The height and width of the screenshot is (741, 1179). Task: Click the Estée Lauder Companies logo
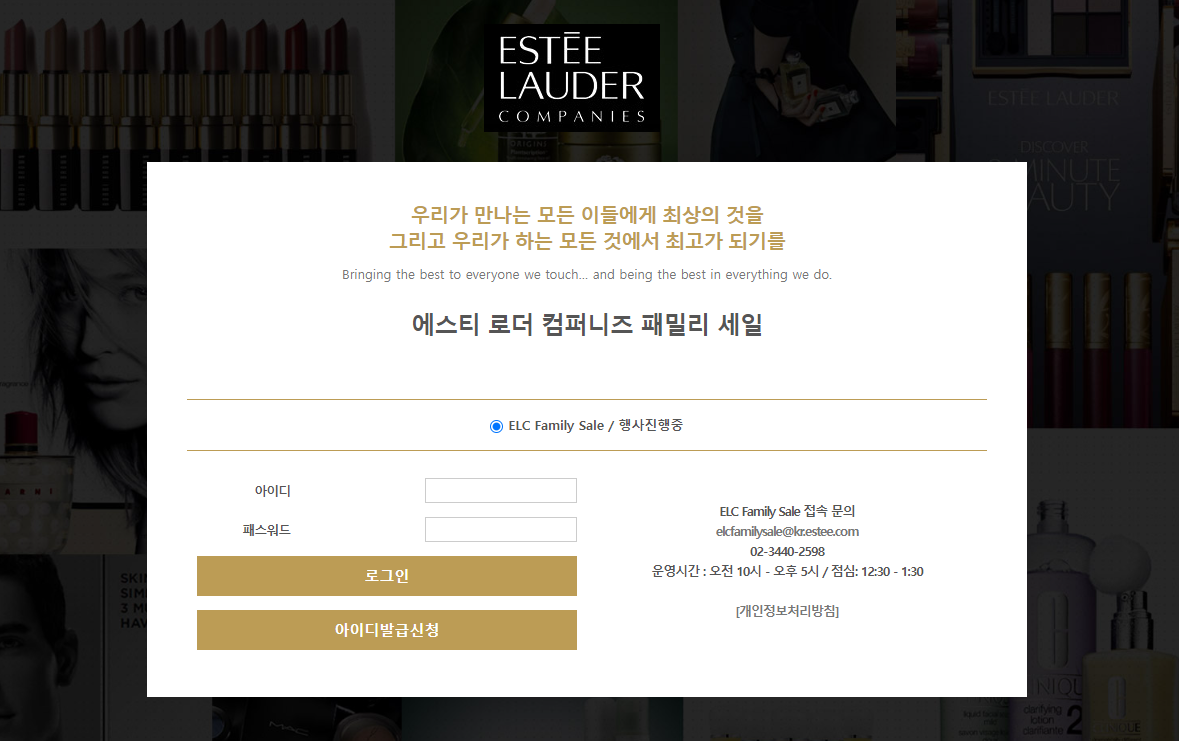571,78
